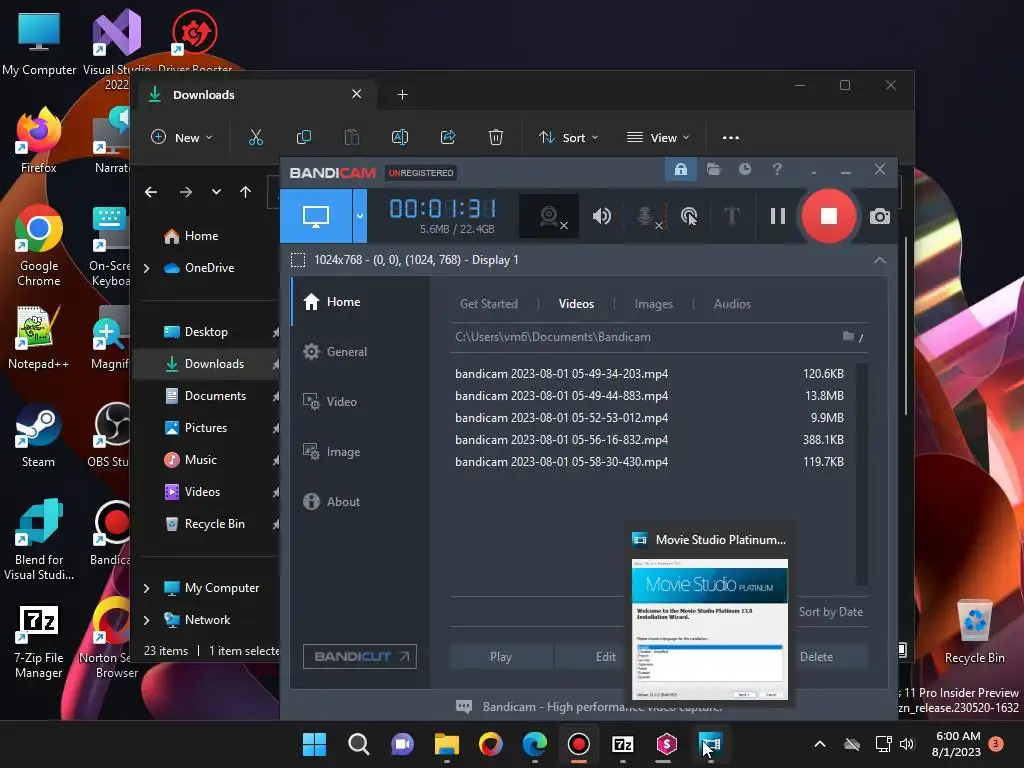Switch to Audios tab in Bandicam
This screenshot has height=768, width=1024.
coord(732,304)
